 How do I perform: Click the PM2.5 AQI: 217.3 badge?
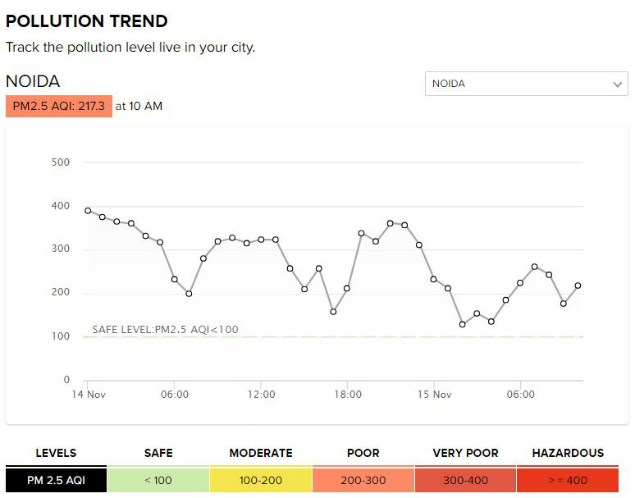tap(59, 106)
